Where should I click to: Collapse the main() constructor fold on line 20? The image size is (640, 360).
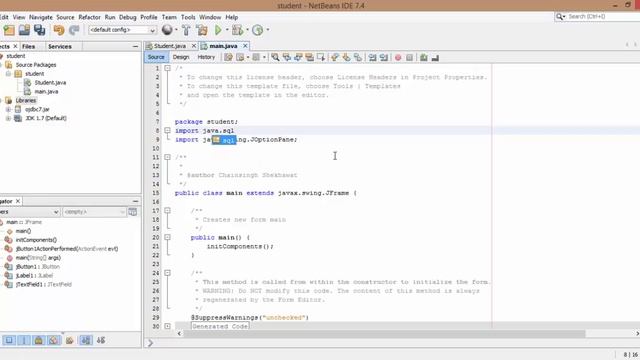point(167,237)
